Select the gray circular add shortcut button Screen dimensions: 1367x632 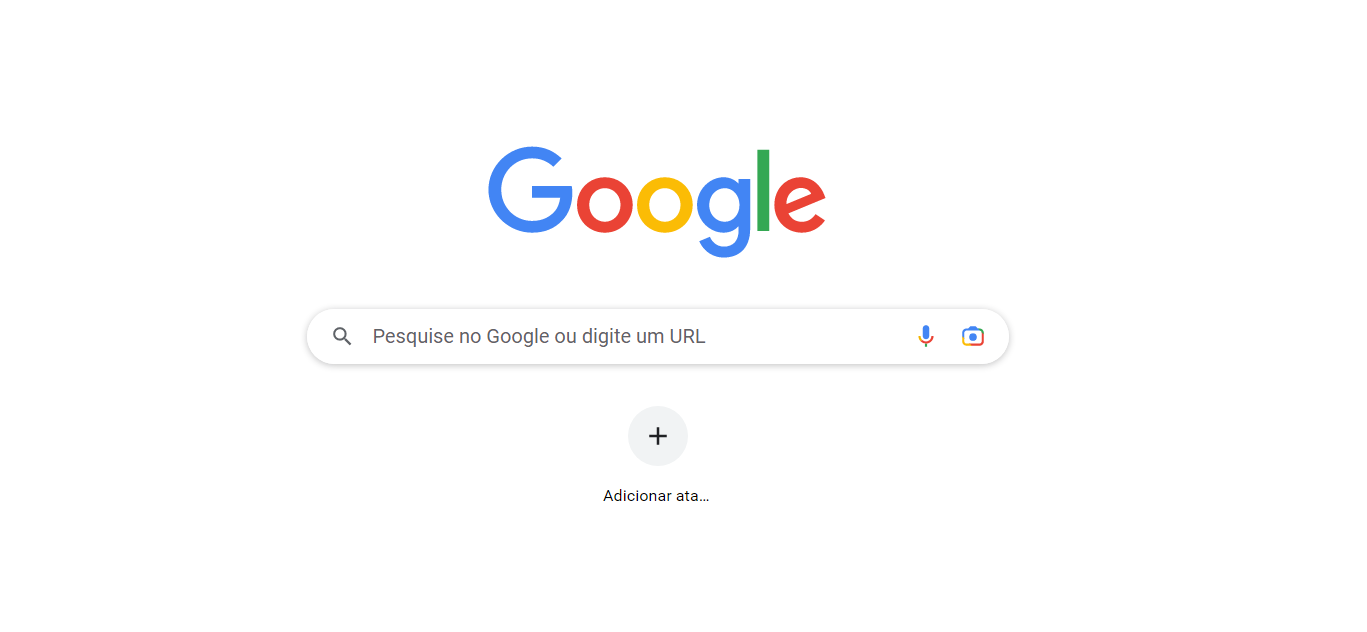658,436
